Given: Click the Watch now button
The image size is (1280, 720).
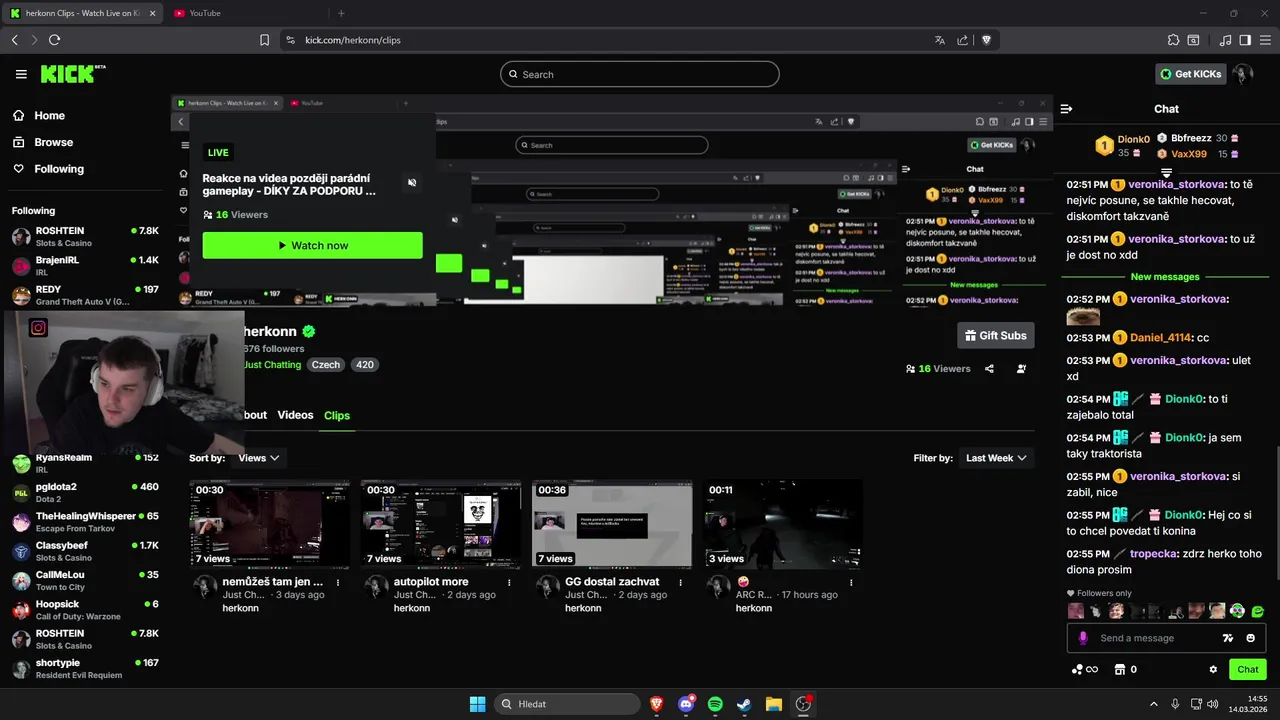Looking at the screenshot, I should 313,245.
